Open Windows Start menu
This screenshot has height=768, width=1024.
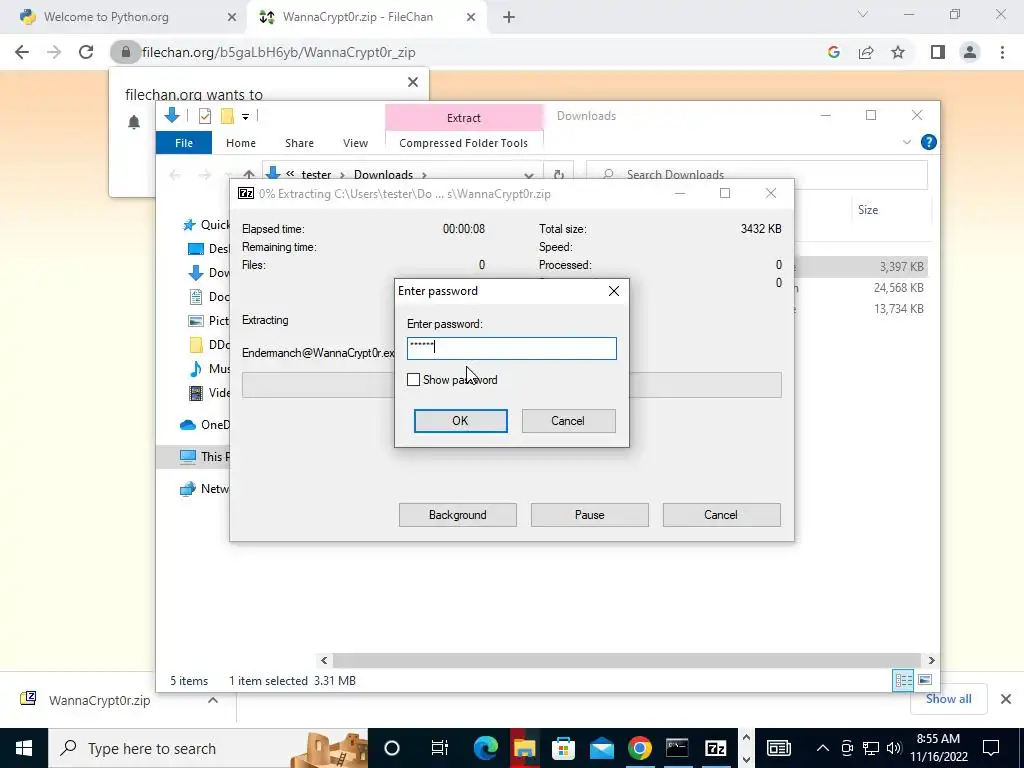(x=24, y=748)
